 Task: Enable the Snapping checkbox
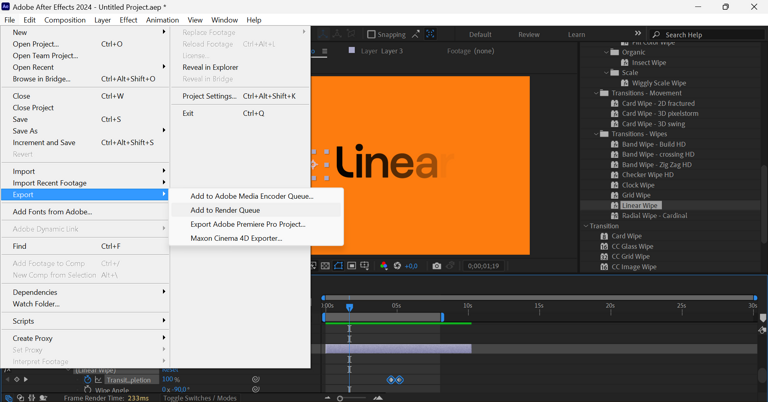[371, 34]
